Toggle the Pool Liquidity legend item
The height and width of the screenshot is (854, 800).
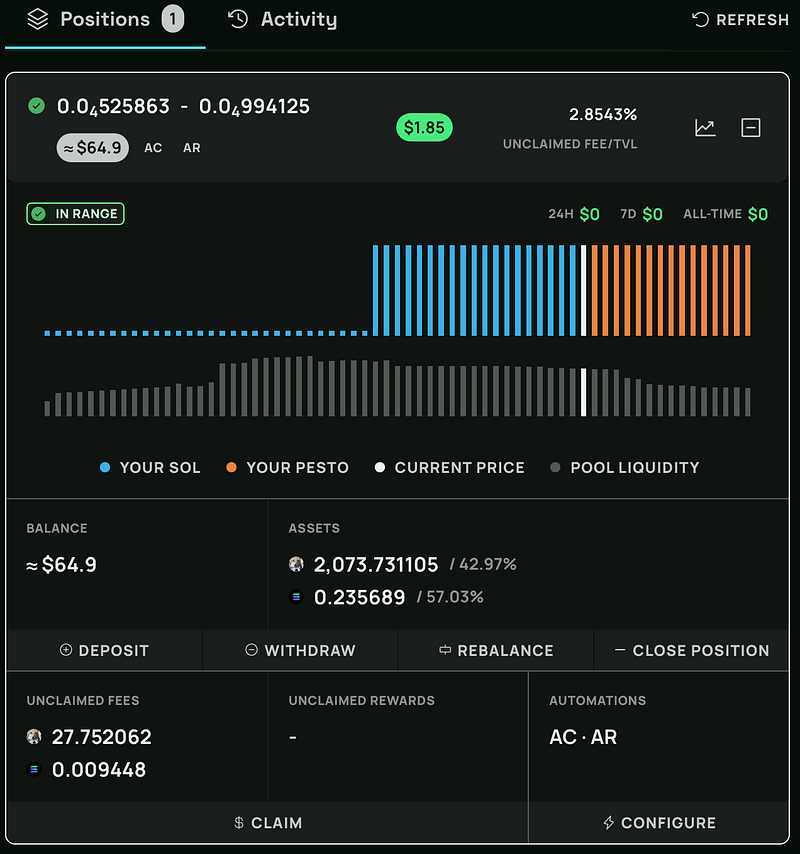tap(625, 467)
